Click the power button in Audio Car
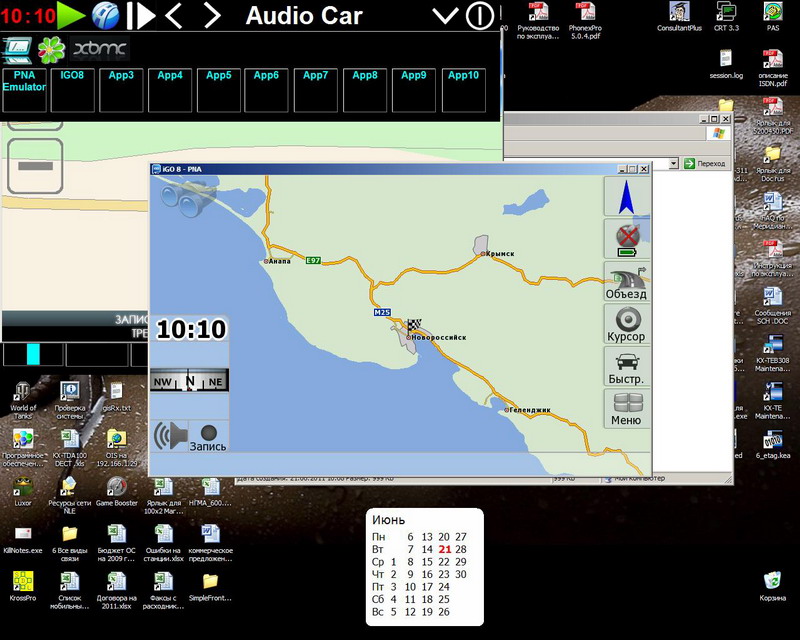The width and height of the screenshot is (800, 640). point(481,15)
